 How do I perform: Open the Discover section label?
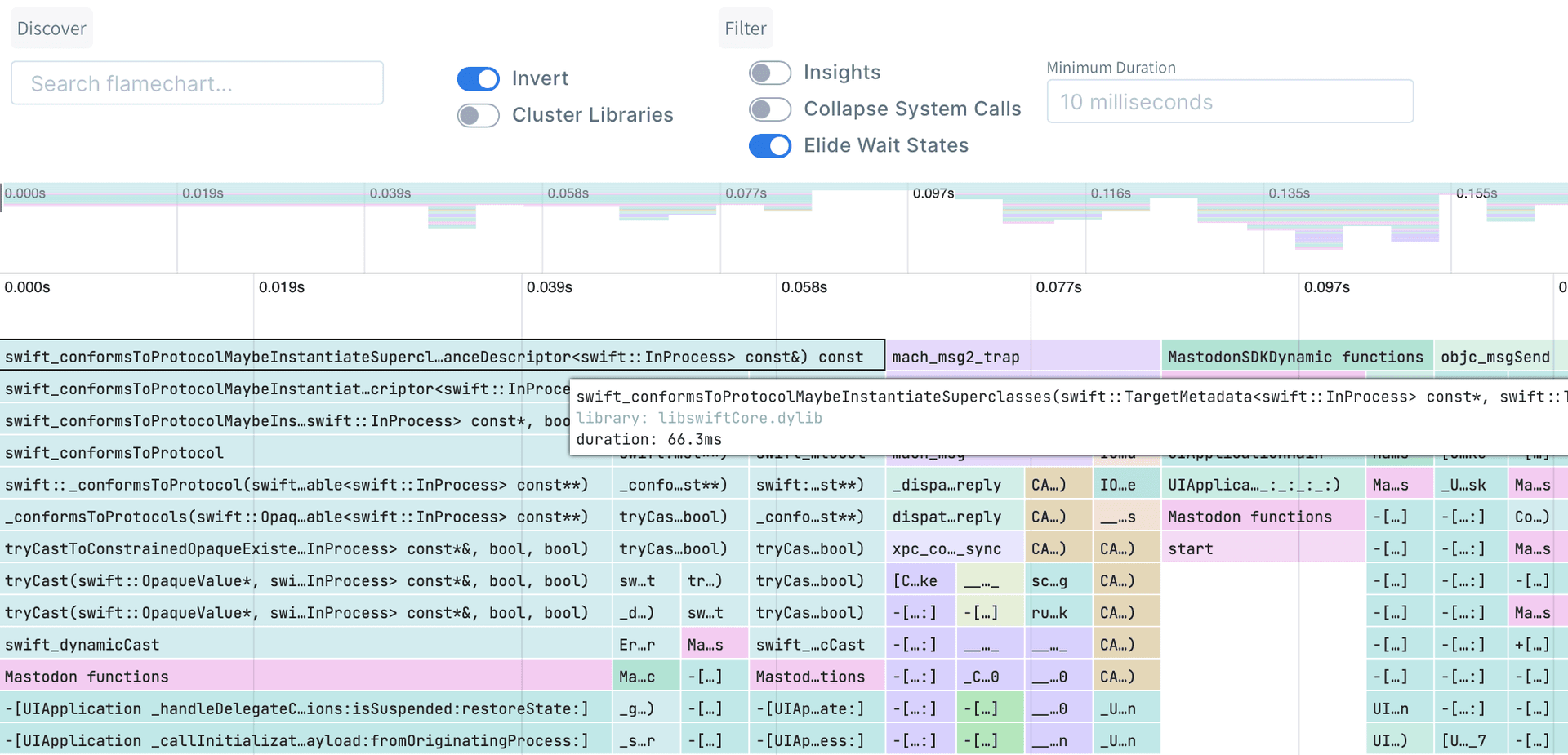pos(51,29)
